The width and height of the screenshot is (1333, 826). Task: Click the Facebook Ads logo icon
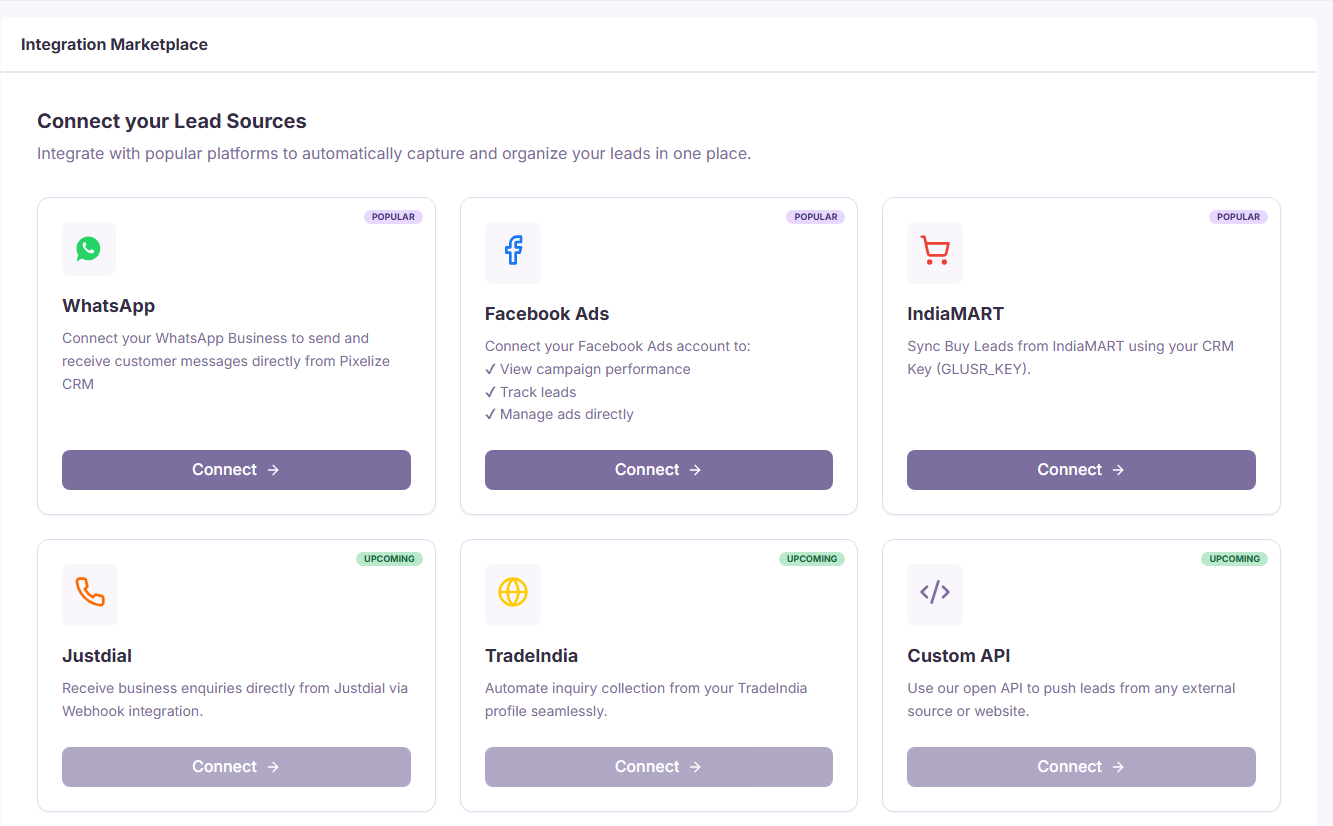(513, 252)
